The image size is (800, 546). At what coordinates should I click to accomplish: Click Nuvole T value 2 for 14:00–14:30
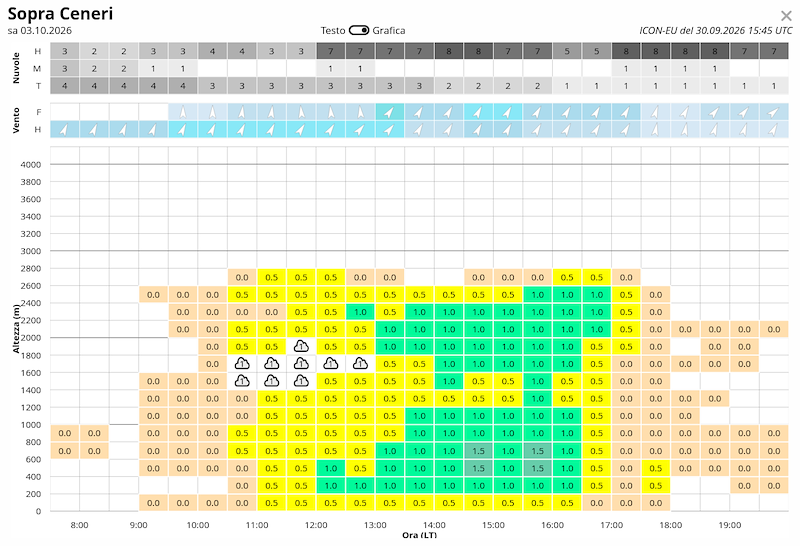(449, 86)
